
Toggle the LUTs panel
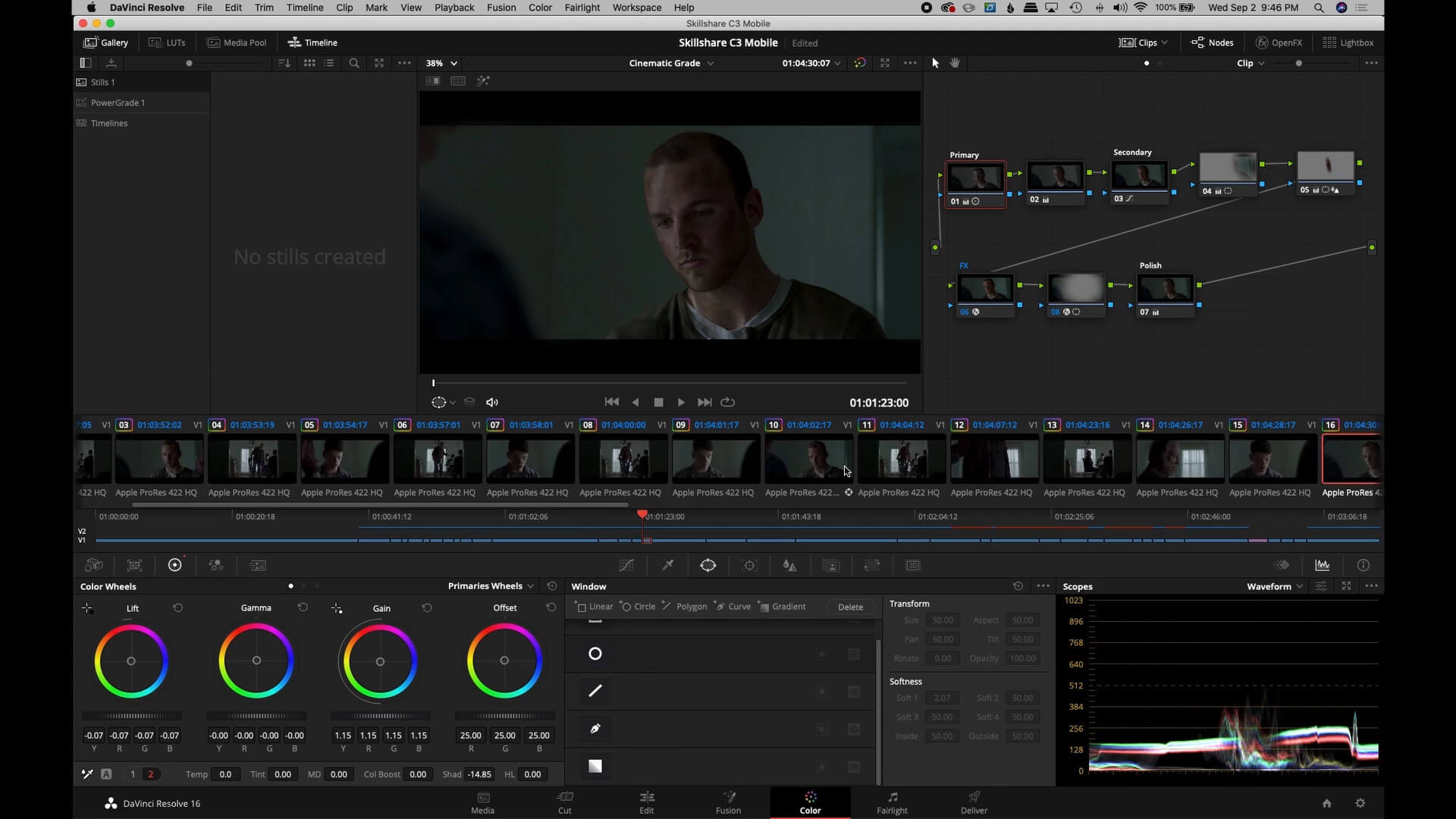(167, 42)
